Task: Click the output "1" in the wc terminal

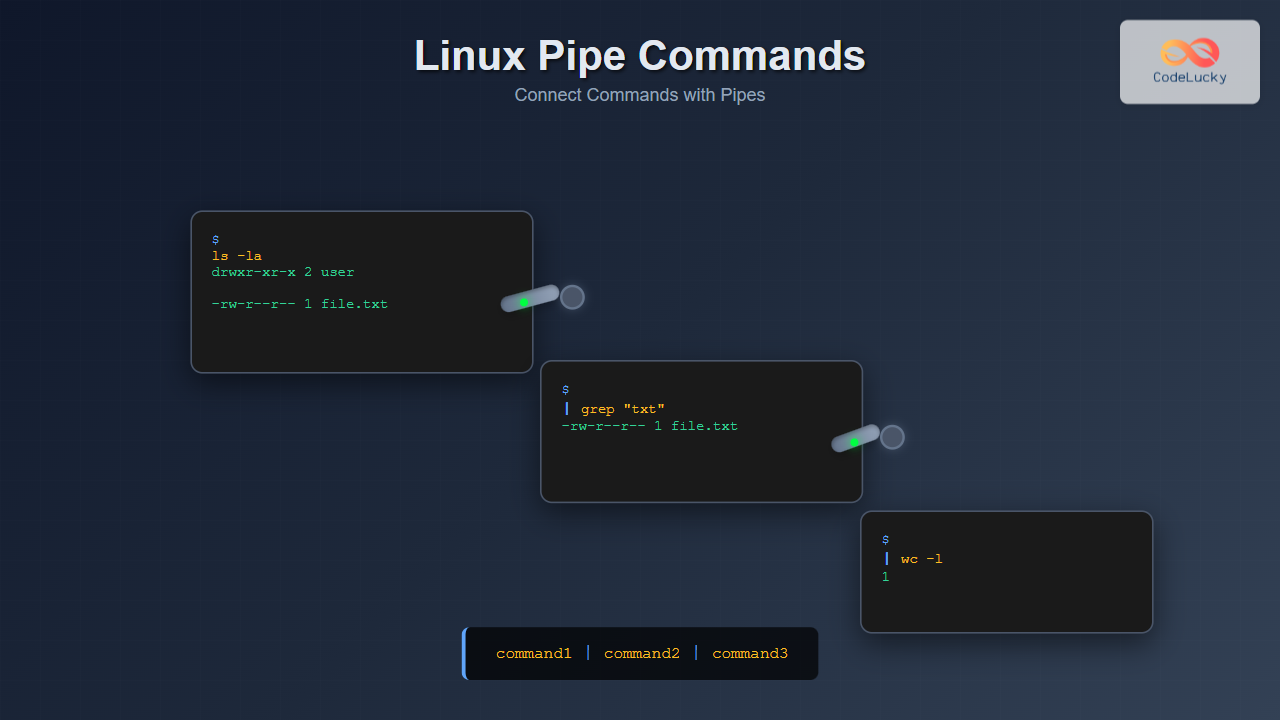Action: coord(885,577)
